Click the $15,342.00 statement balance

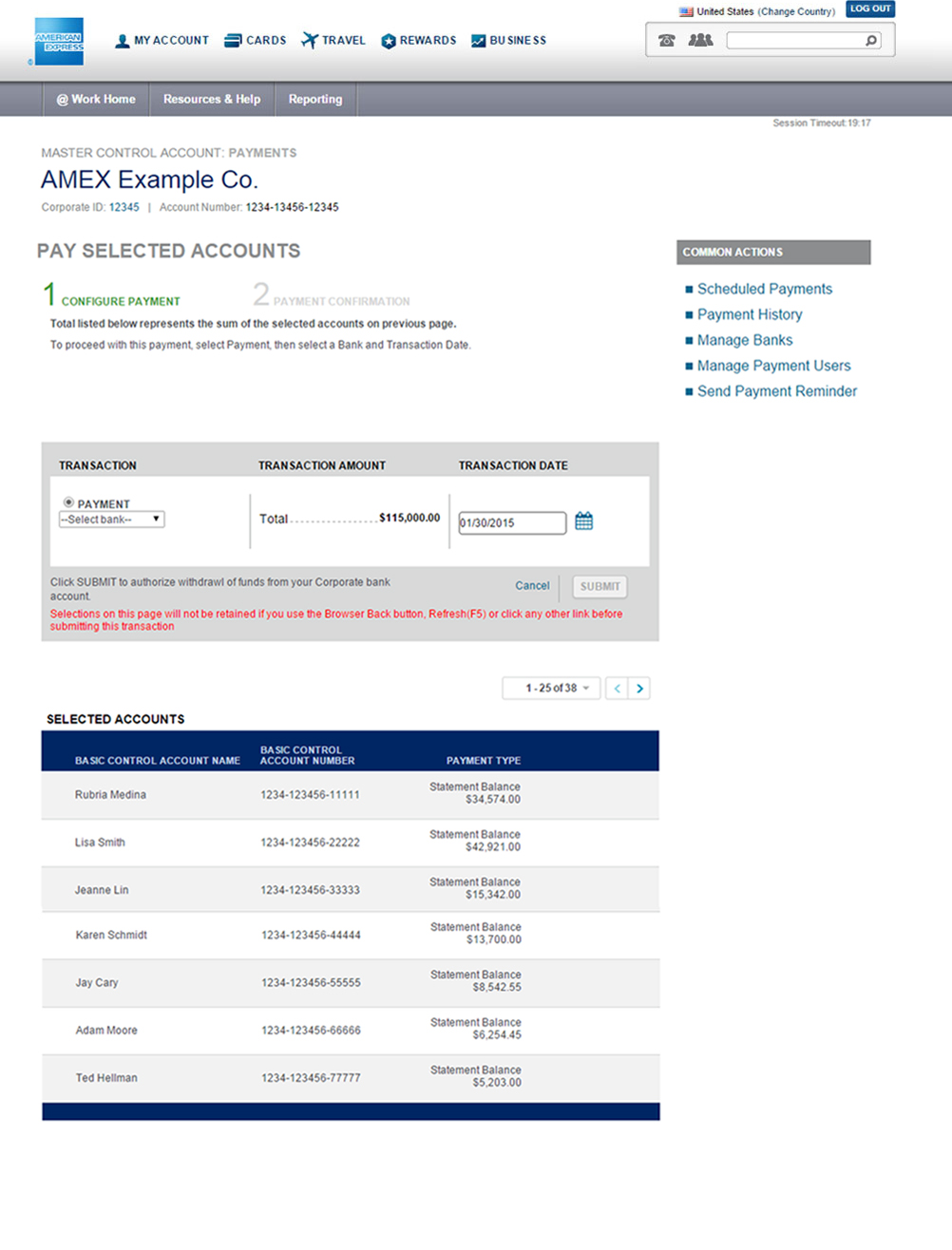(493, 895)
